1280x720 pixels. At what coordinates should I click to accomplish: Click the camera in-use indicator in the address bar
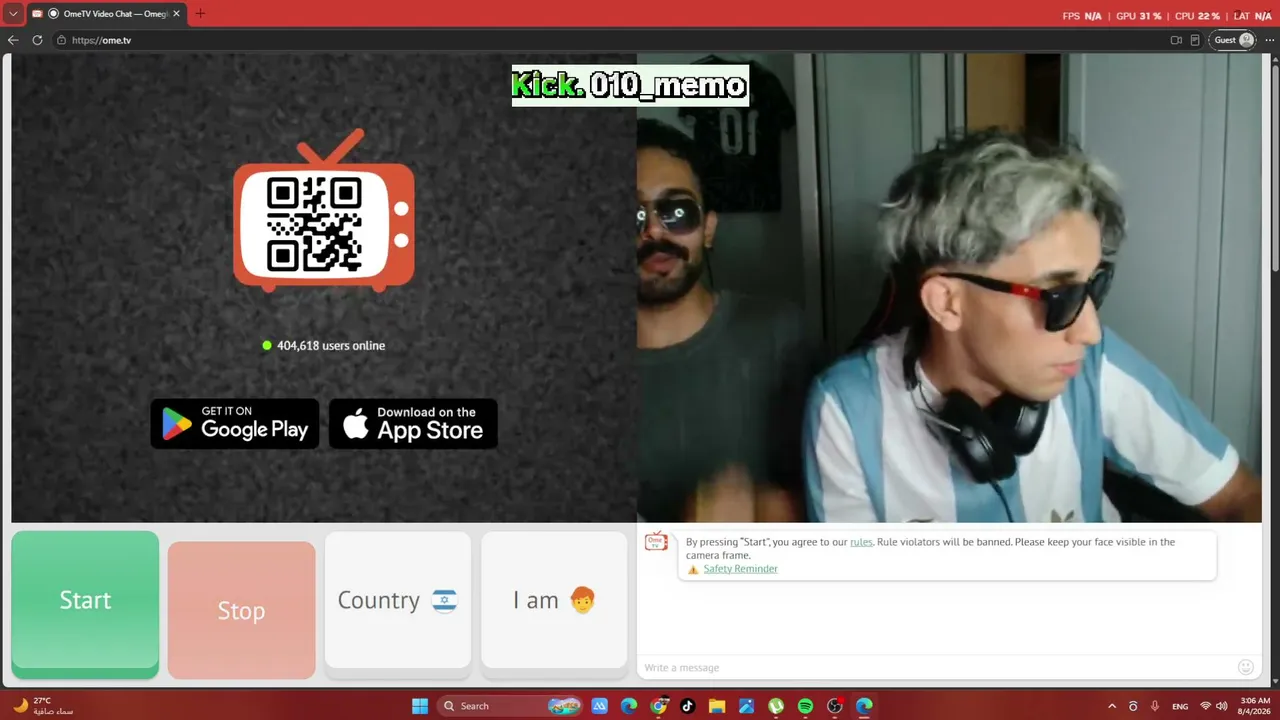1176,40
